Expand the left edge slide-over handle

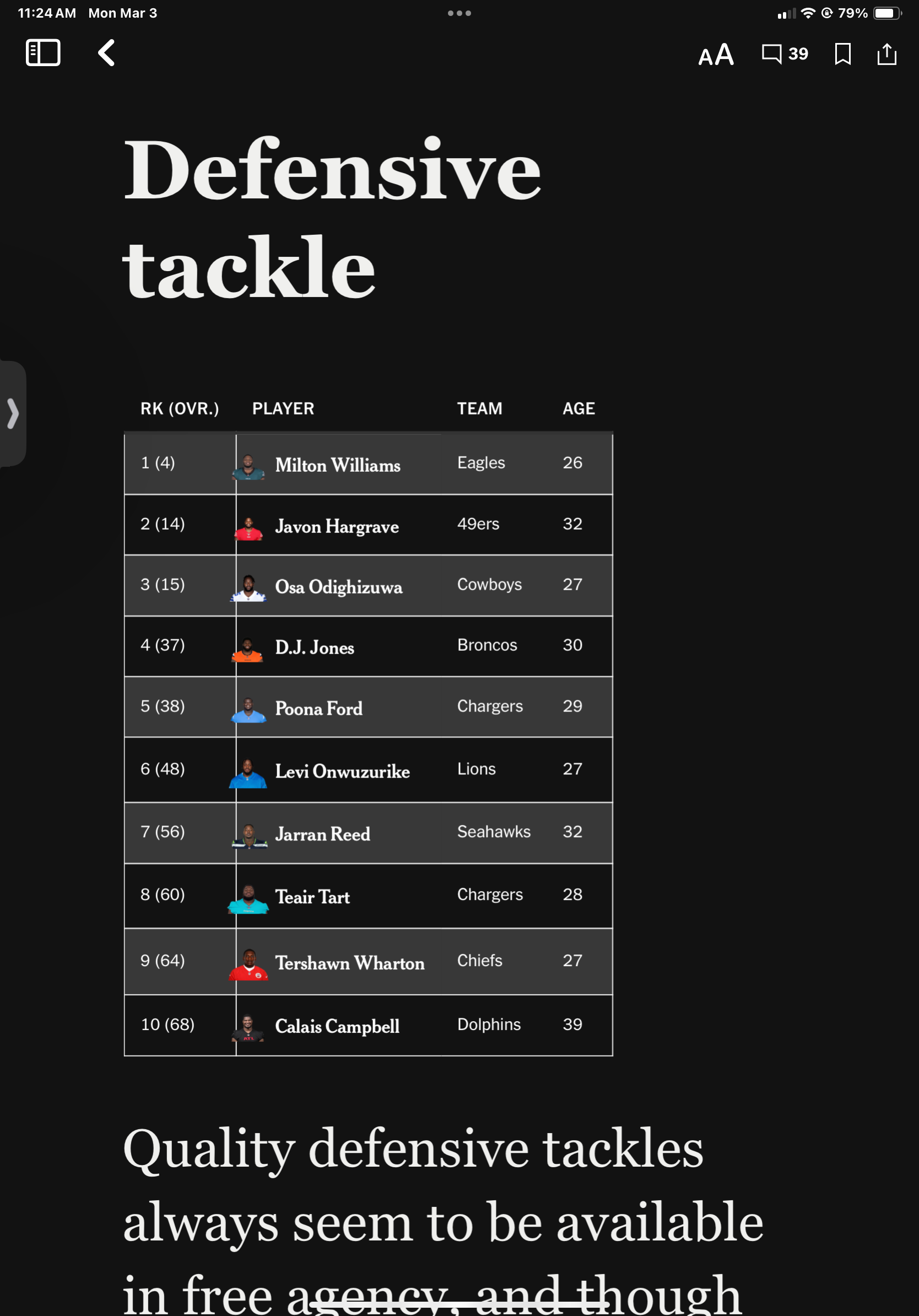[13, 413]
